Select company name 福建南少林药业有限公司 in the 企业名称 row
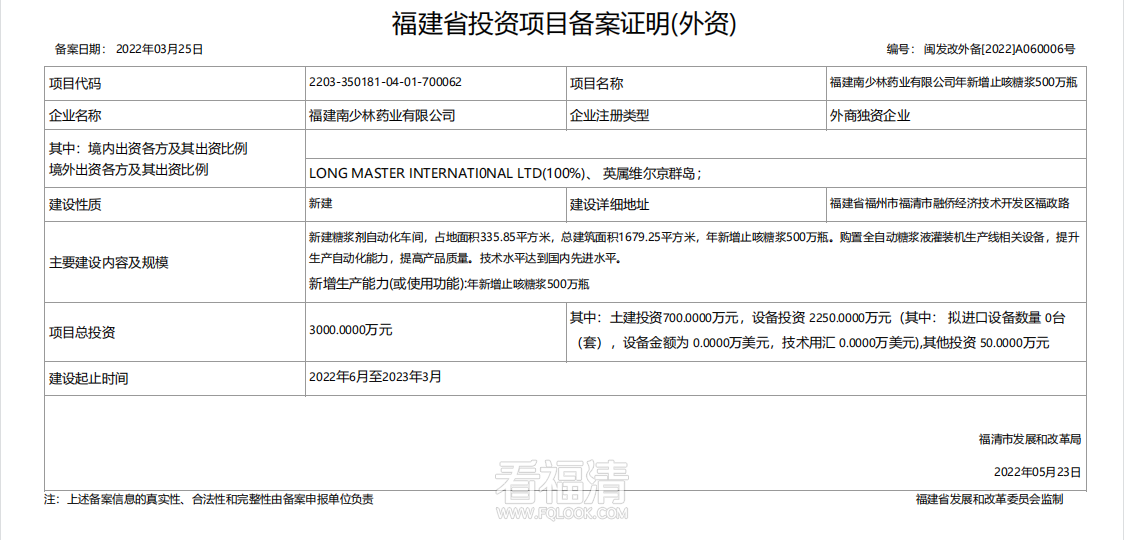The height and width of the screenshot is (540, 1124). click(382, 115)
